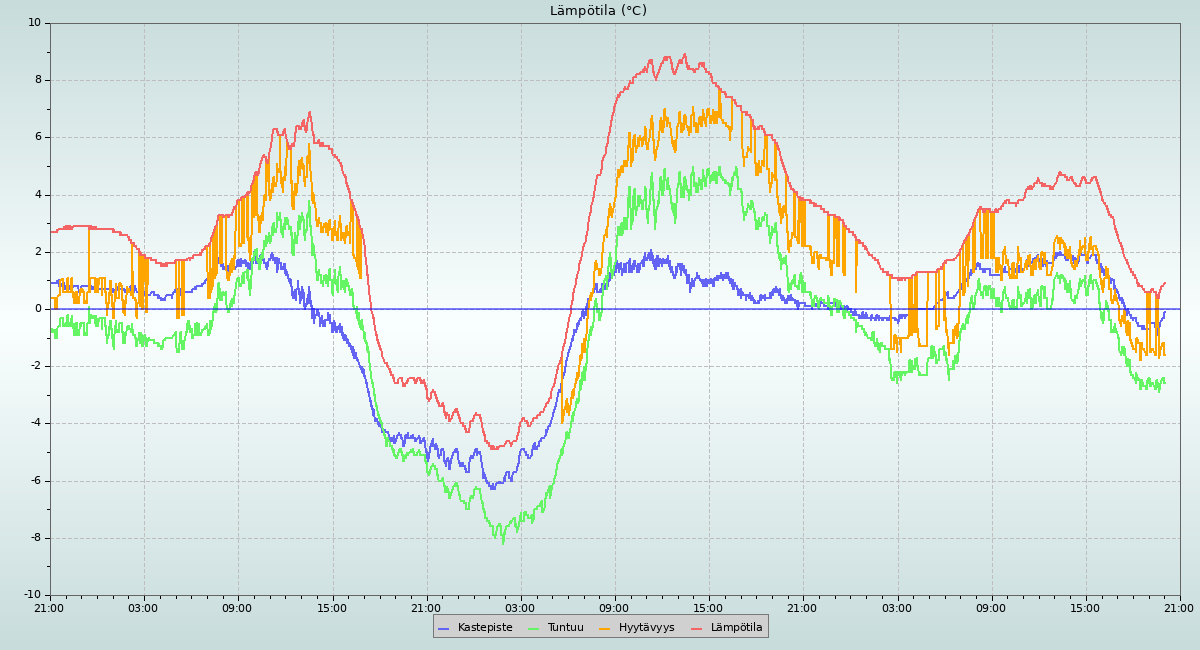
Task: Click red line swatch beside legend Lämpötila
Action: 697,628
